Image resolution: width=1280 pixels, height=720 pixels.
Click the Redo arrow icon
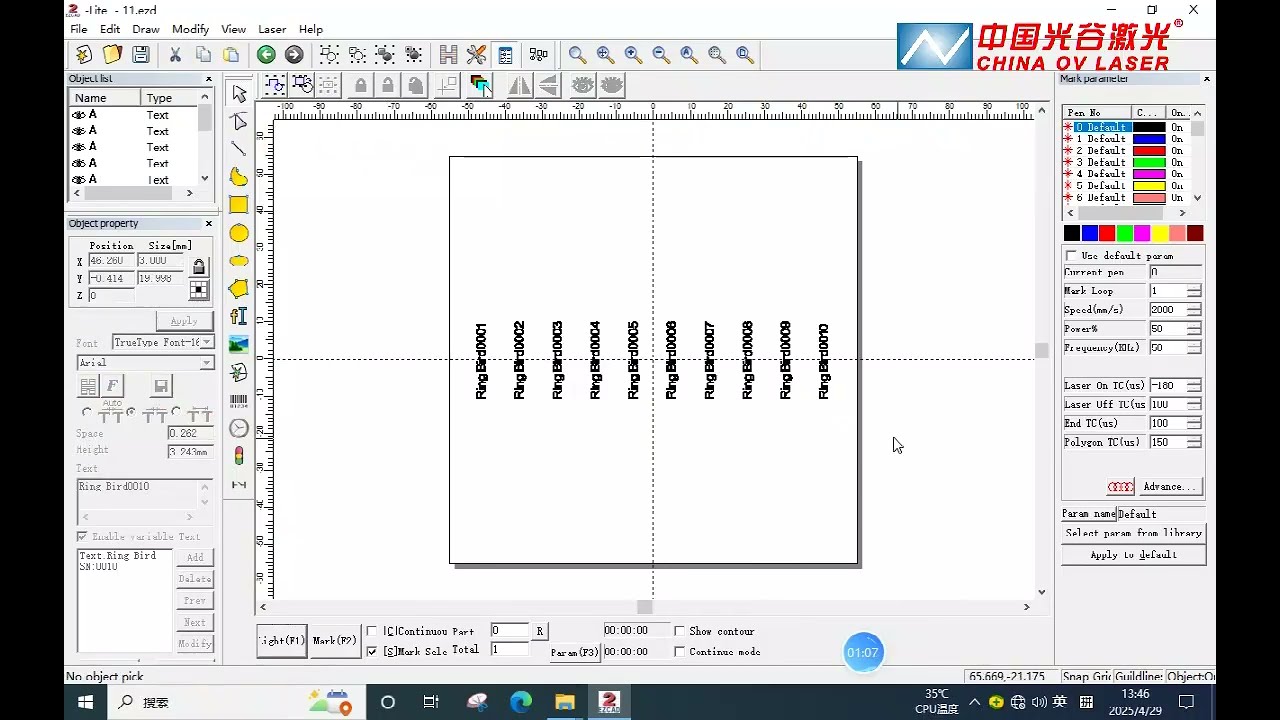pos(294,54)
